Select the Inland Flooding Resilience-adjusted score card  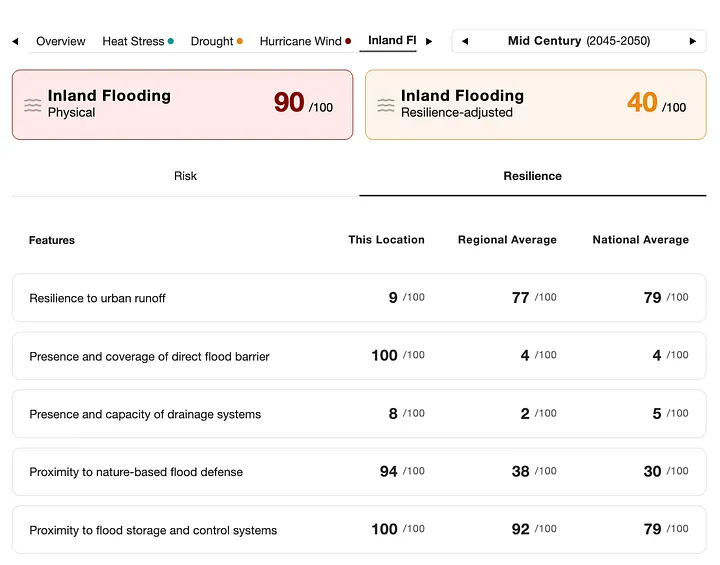pyautogui.click(x=535, y=105)
